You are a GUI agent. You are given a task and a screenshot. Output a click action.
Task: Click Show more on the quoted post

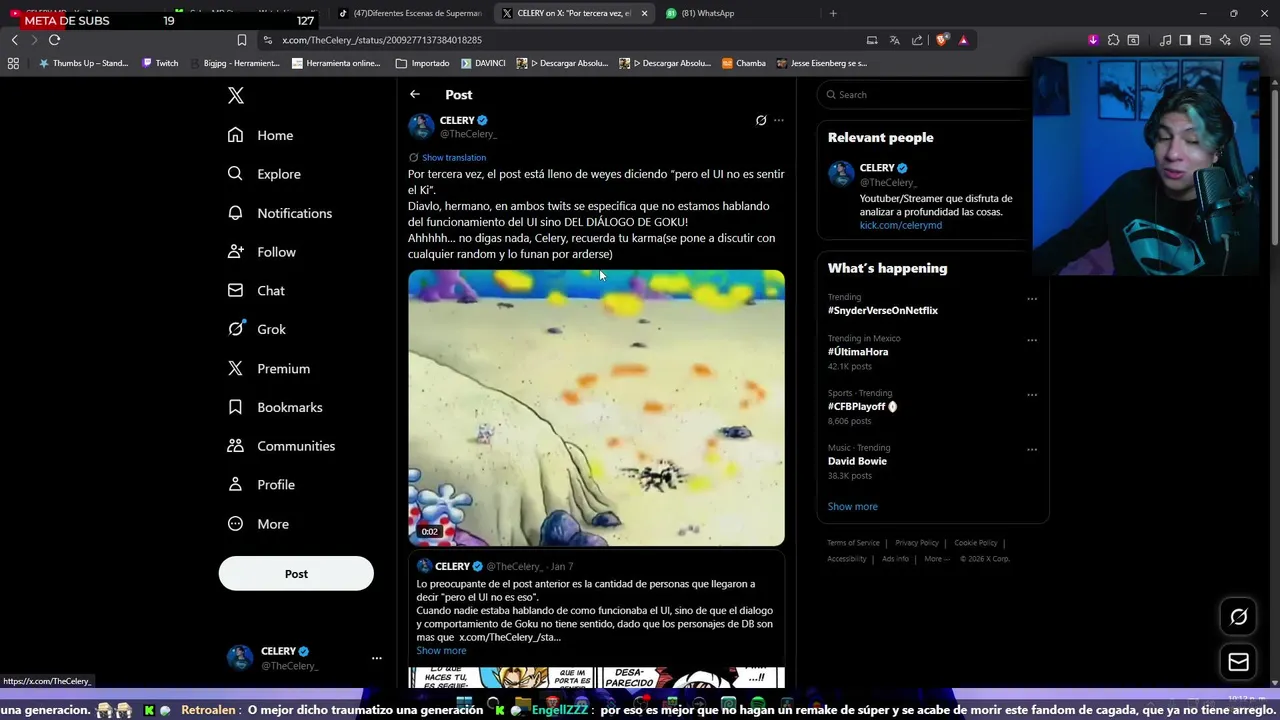[x=441, y=651]
